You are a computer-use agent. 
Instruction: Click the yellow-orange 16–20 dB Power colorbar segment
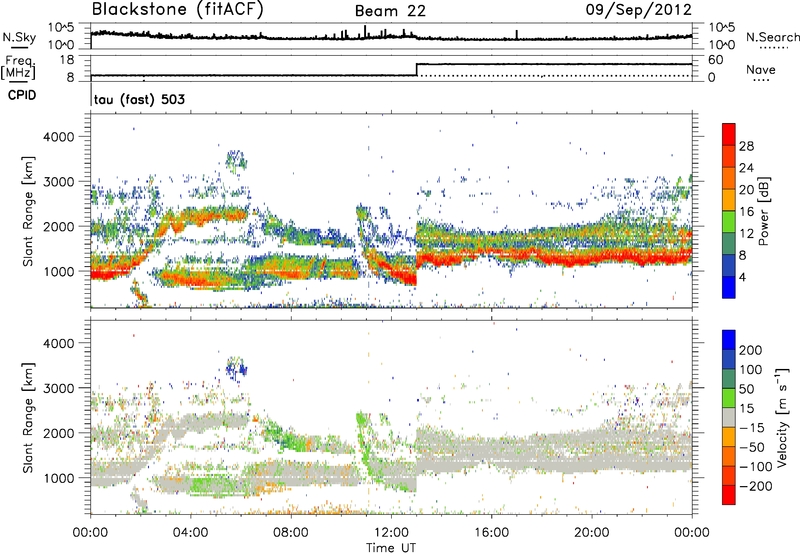[x=729, y=199]
